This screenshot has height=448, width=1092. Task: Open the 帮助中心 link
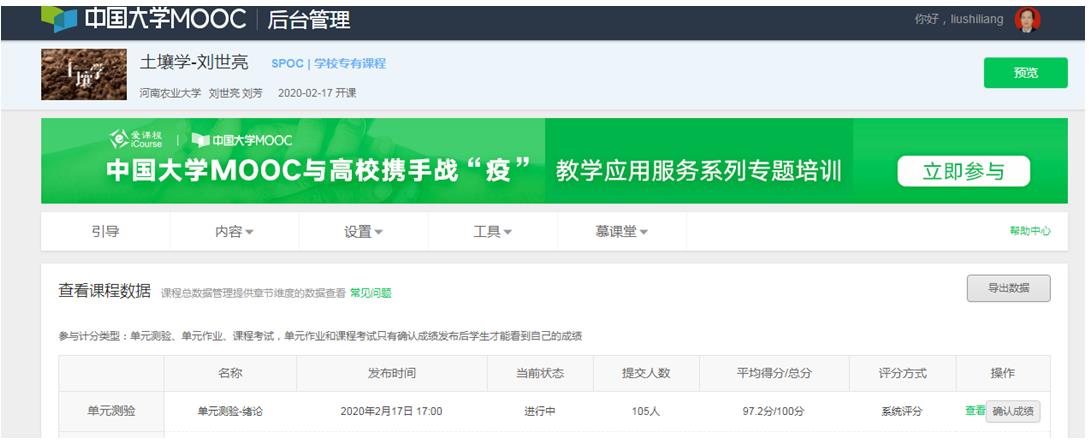(1029, 231)
